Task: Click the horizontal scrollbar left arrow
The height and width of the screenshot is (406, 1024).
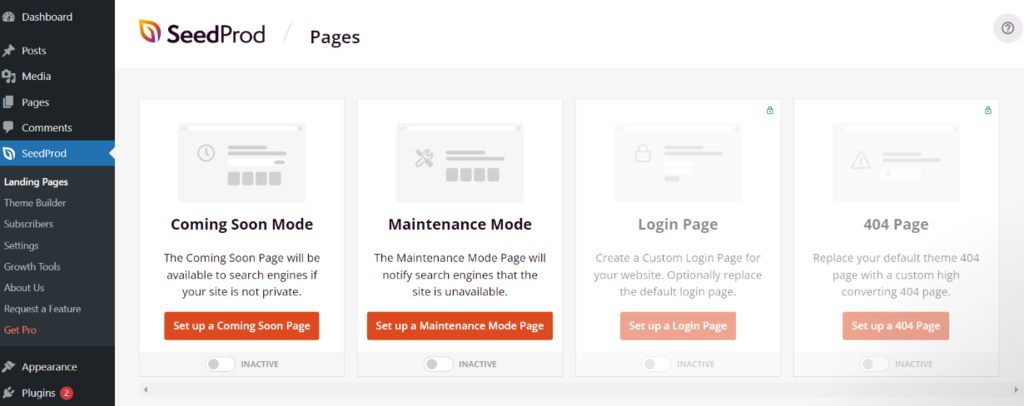Action: click(146, 390)
